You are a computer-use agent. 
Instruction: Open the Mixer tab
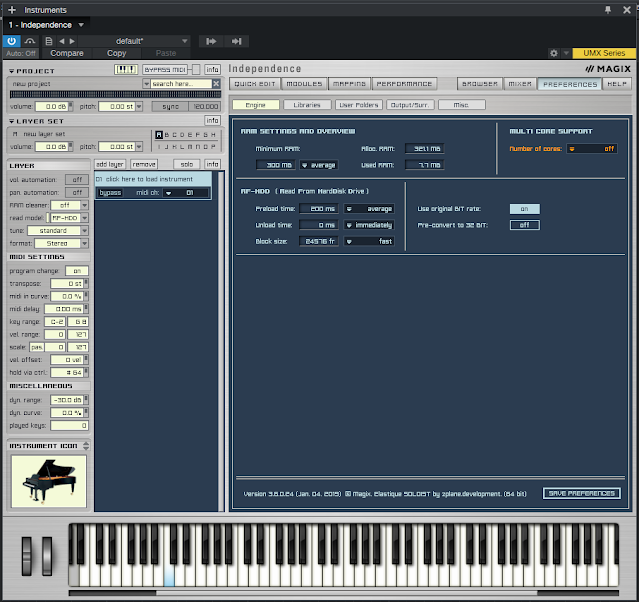click(520, 84)
